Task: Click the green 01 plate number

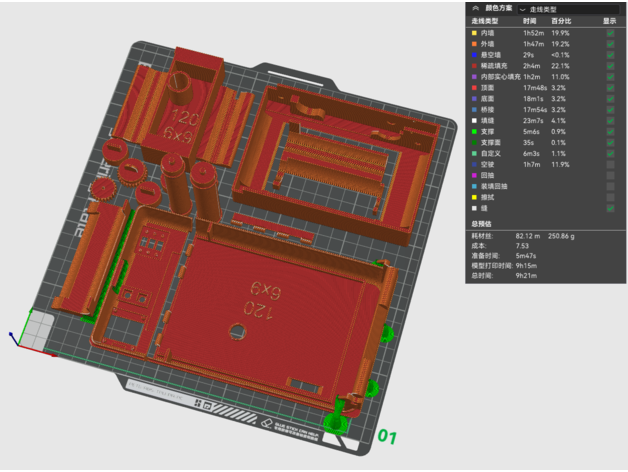Action: (387, 437)
